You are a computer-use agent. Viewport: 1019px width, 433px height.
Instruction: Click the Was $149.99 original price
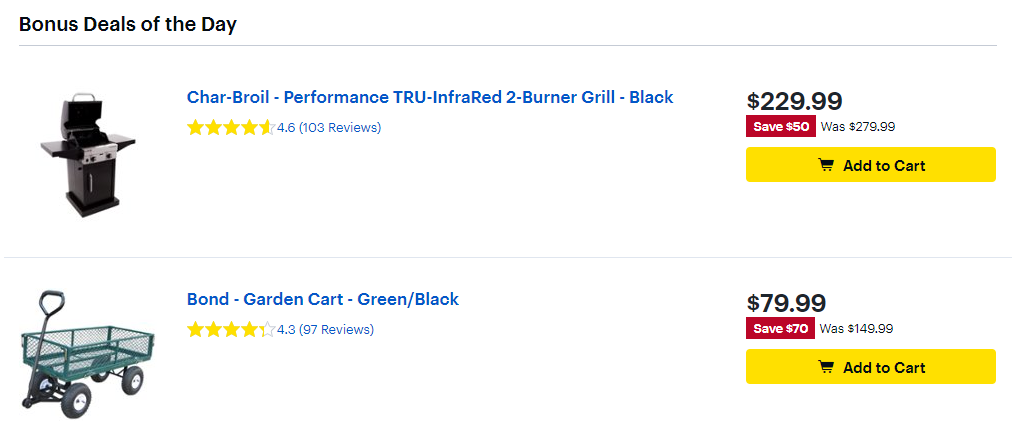[857, 329]
